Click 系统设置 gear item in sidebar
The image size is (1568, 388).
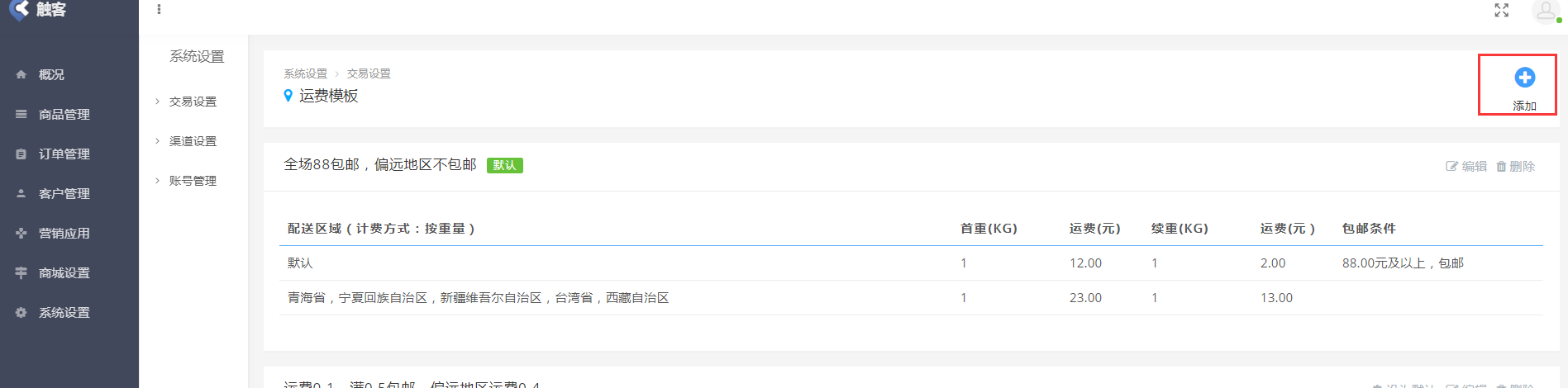pos(64,312)
